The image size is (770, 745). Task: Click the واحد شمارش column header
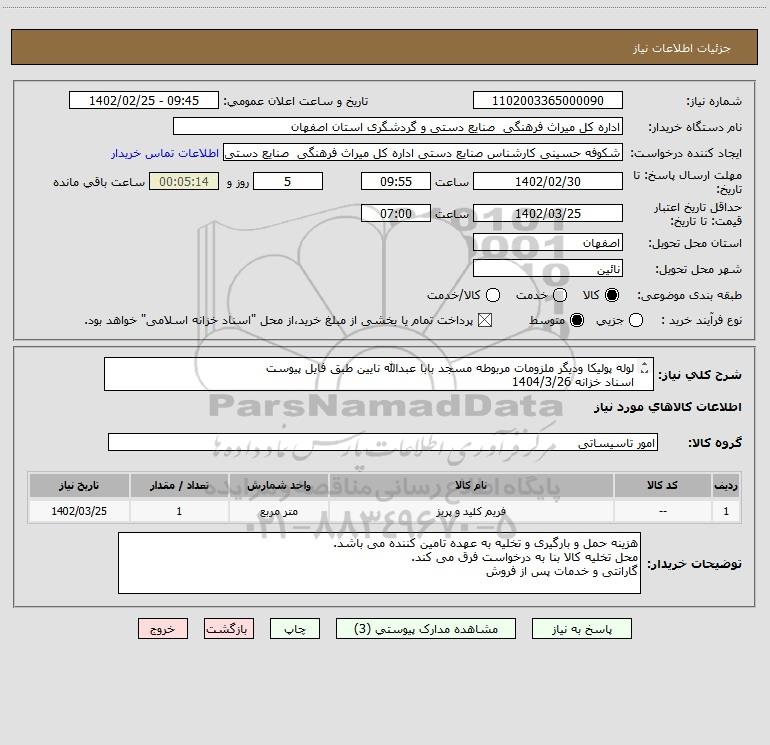(278, 485)
